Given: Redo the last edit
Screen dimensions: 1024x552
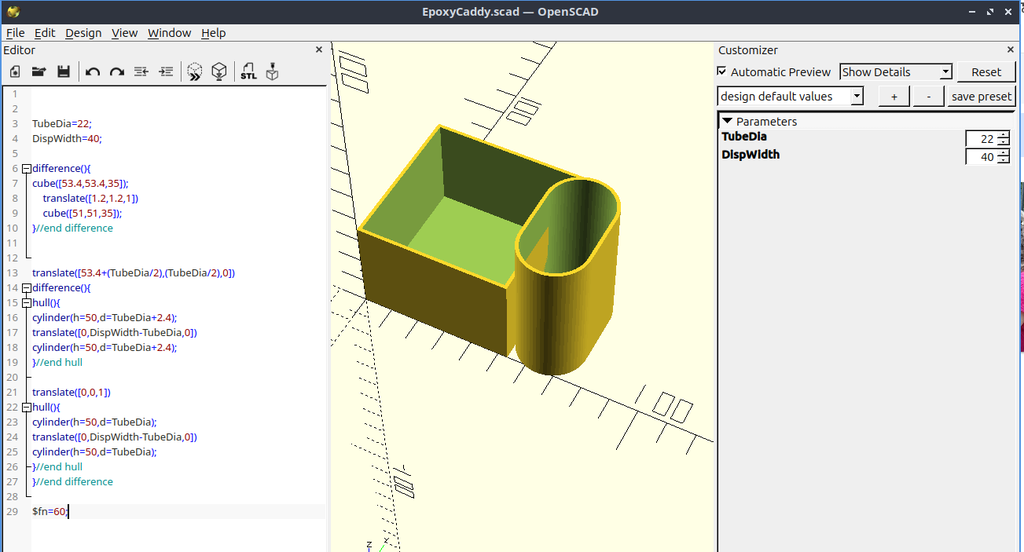Looking at the screenshot, I should (x=117, y=72).
